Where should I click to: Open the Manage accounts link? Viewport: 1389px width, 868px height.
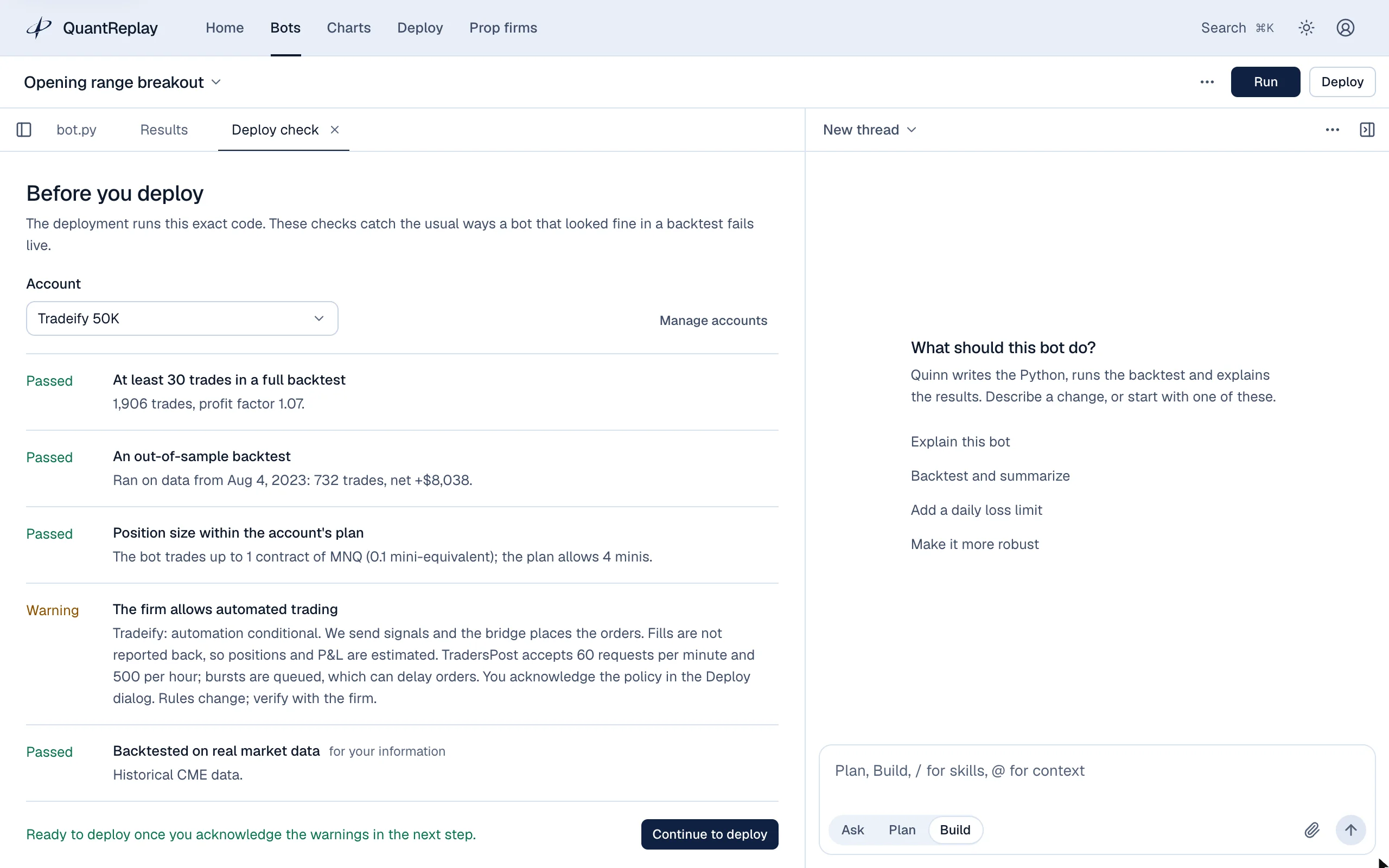point(713,320)
